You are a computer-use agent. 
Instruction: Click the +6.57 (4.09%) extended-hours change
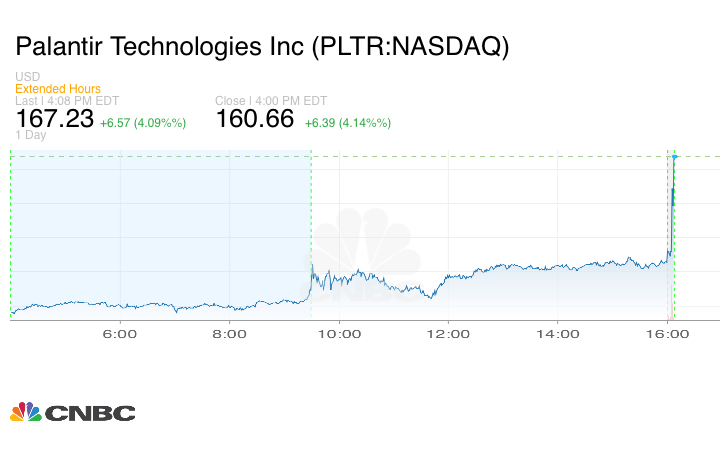tap(143, 122)
